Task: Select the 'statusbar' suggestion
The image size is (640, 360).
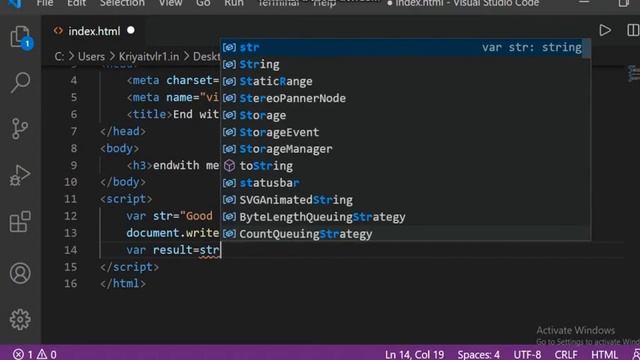Action: [x=402, y=183]
